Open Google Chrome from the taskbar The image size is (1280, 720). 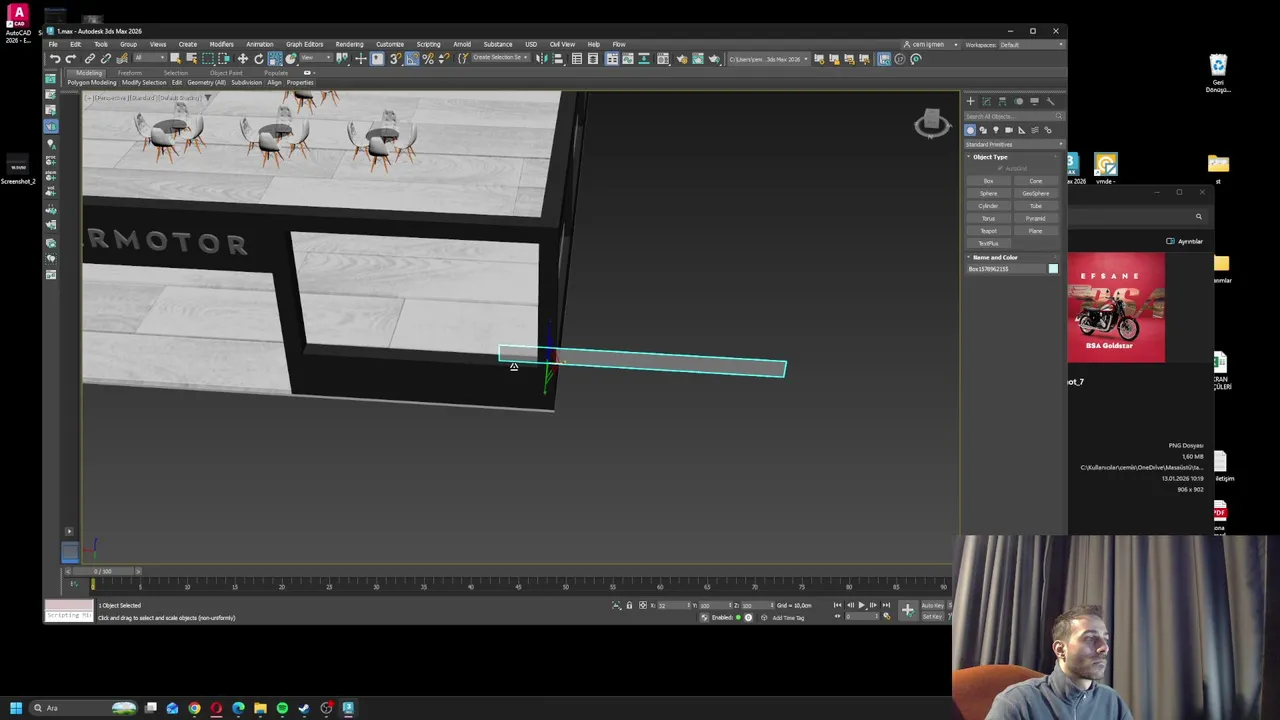coord(194,708)
